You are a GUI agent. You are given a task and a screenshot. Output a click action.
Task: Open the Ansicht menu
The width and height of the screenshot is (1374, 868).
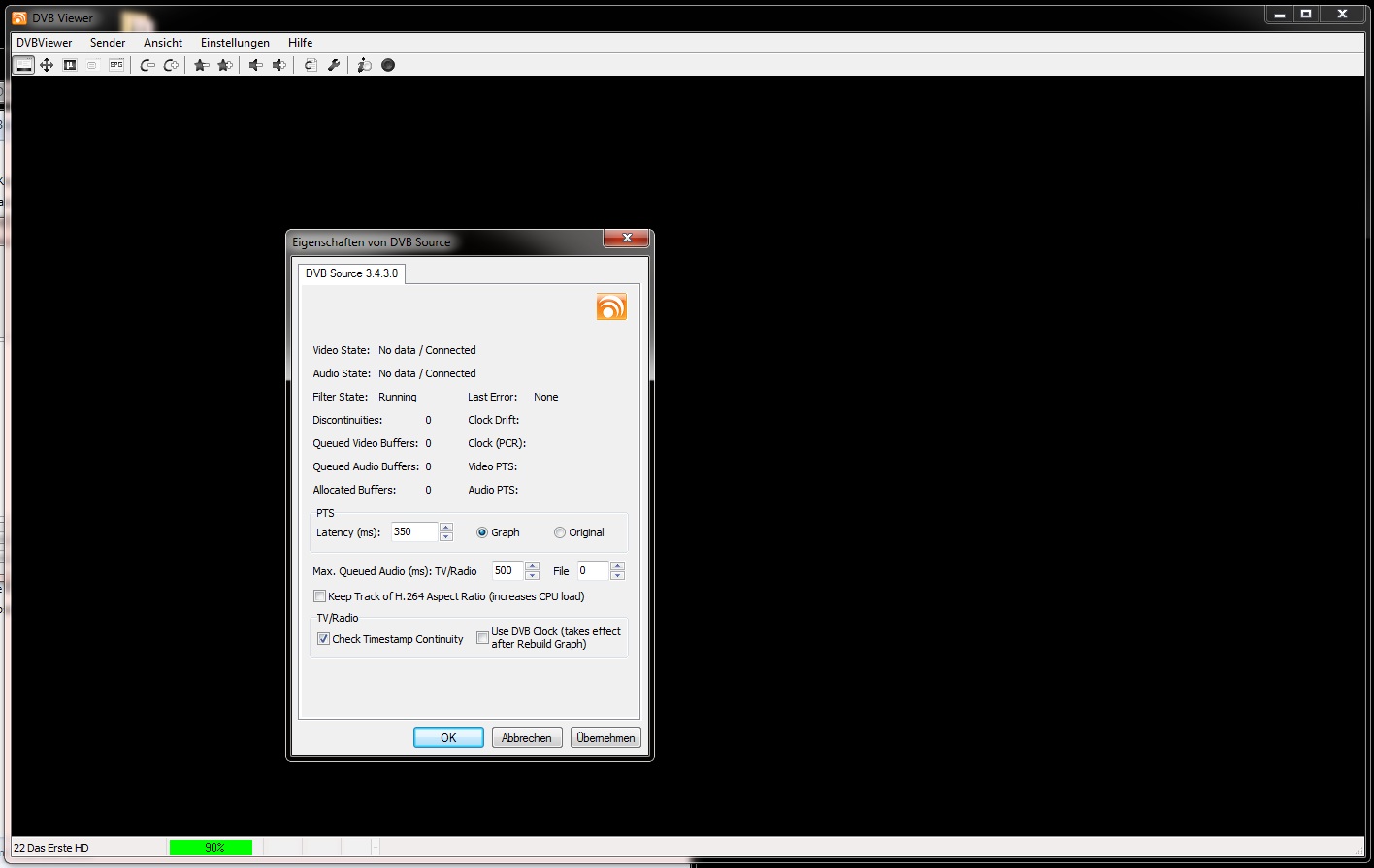pos(163,43)
